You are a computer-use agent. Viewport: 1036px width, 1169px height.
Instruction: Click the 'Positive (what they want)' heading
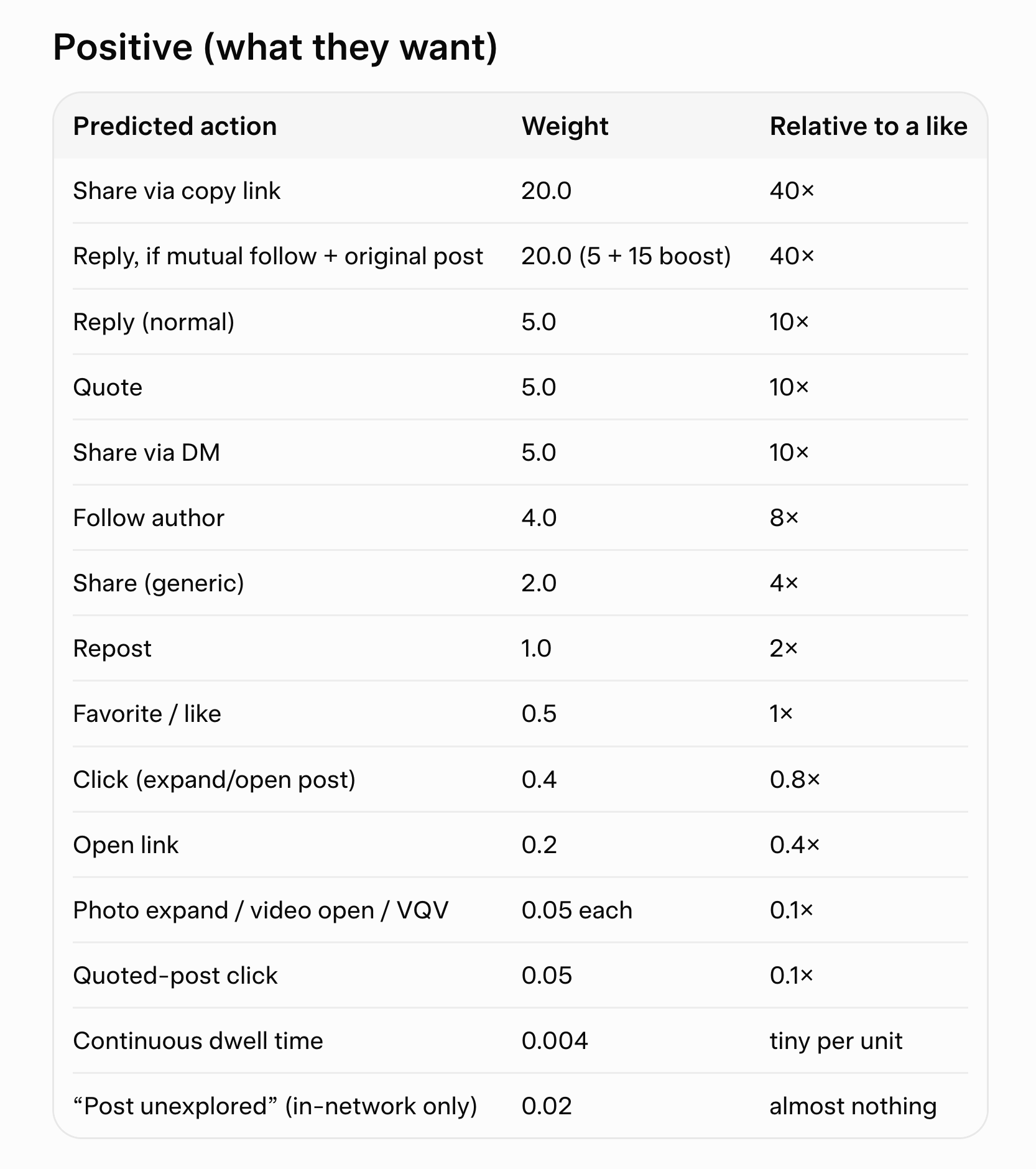[x=275, y=48]
